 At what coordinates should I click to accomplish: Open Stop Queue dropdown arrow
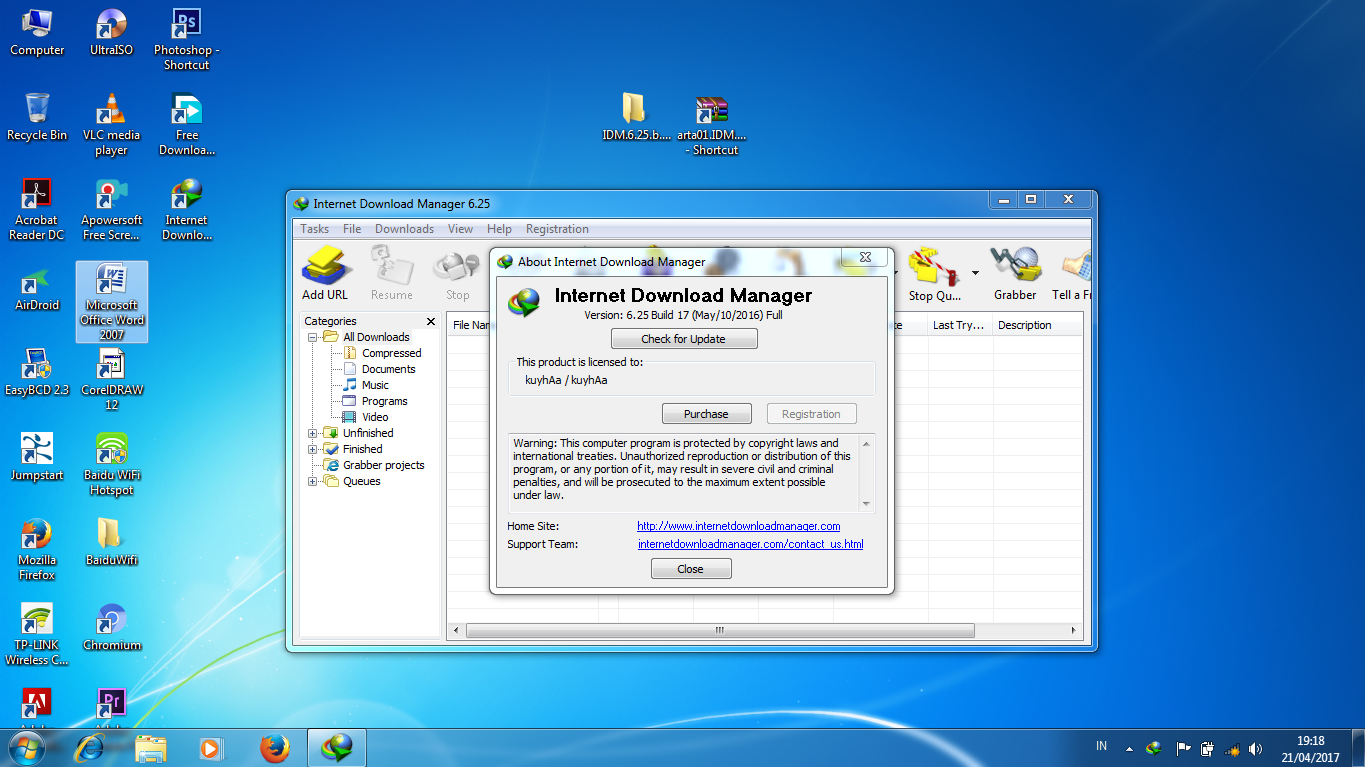pyautogui.click(x=975, y=274)
